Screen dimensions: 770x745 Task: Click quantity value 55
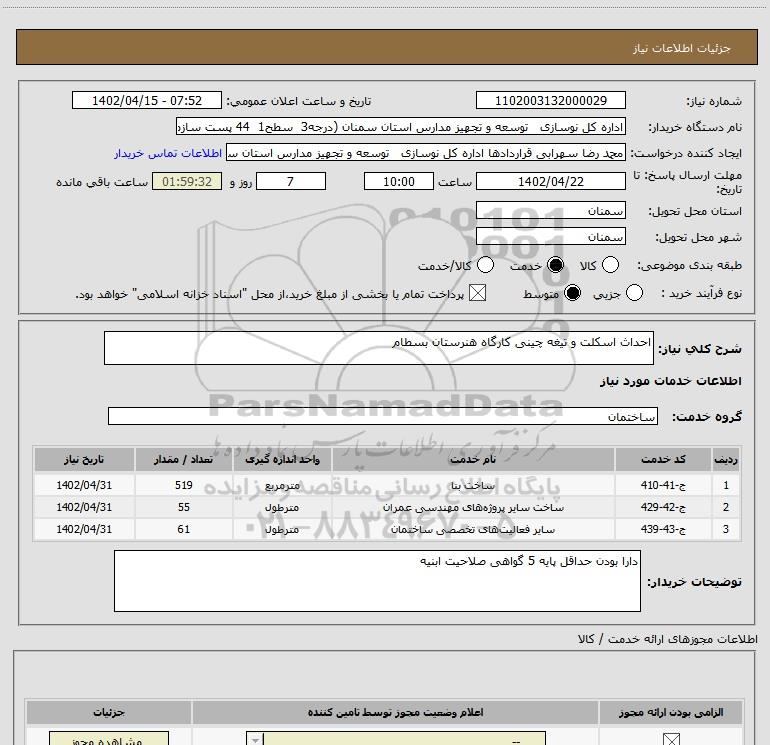point(184,507)
